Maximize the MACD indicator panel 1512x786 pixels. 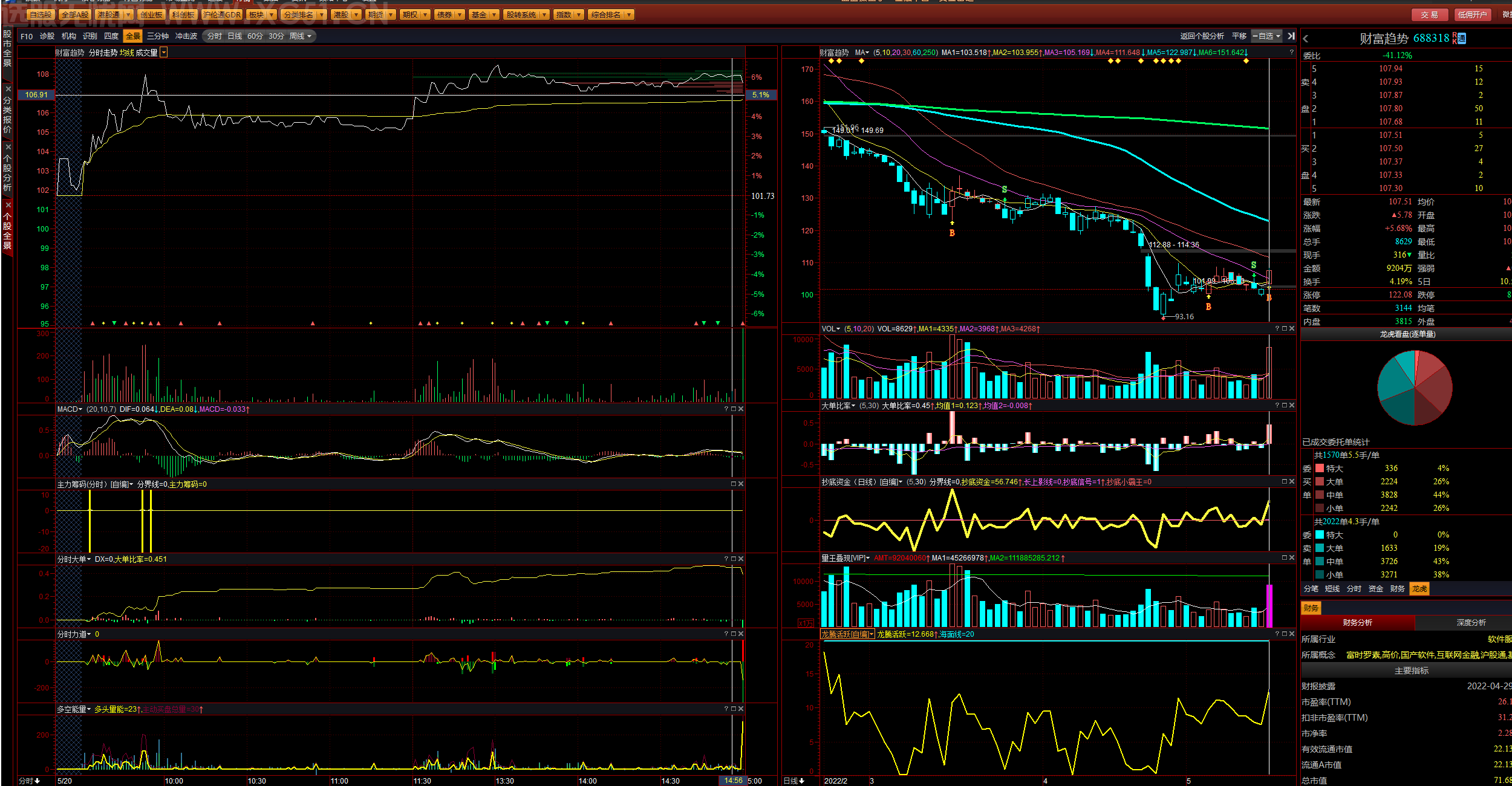click(734, 409)
